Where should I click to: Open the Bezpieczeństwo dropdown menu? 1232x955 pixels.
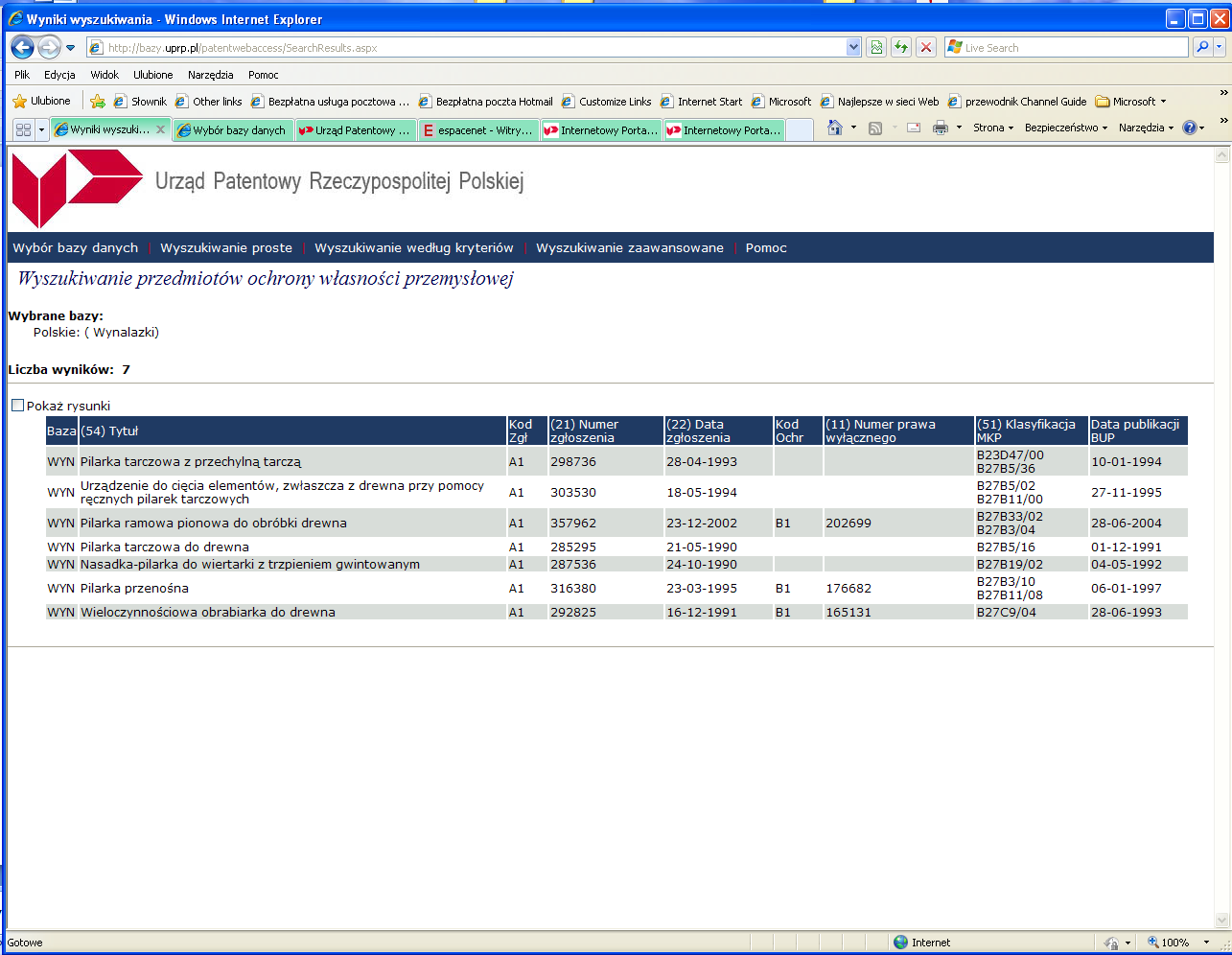coord(1066,128)
